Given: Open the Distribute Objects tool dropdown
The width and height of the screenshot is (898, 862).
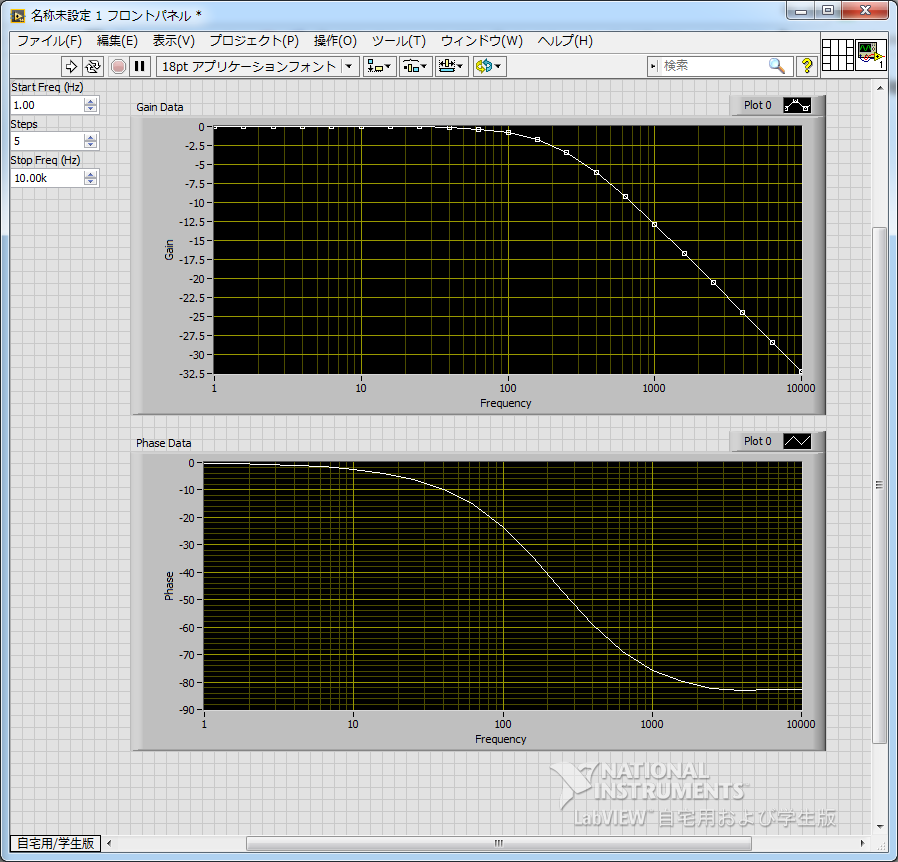Looking at the screenshot, I should click(415, 66).
